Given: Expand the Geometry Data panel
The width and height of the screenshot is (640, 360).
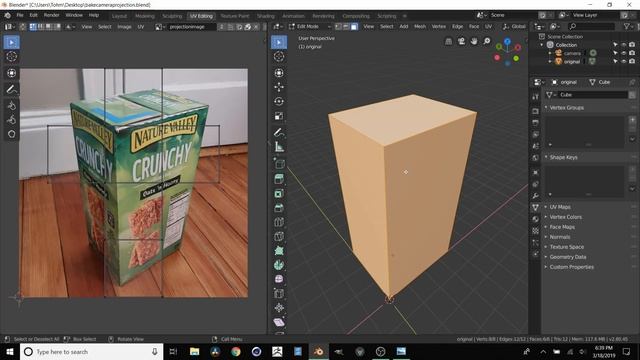Looking at the screenshot, I should [568, 257].
